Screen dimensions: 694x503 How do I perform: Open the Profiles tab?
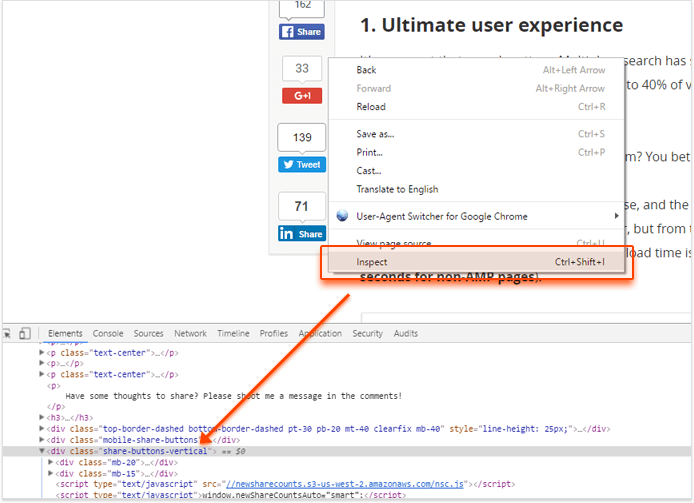[274, 333]
